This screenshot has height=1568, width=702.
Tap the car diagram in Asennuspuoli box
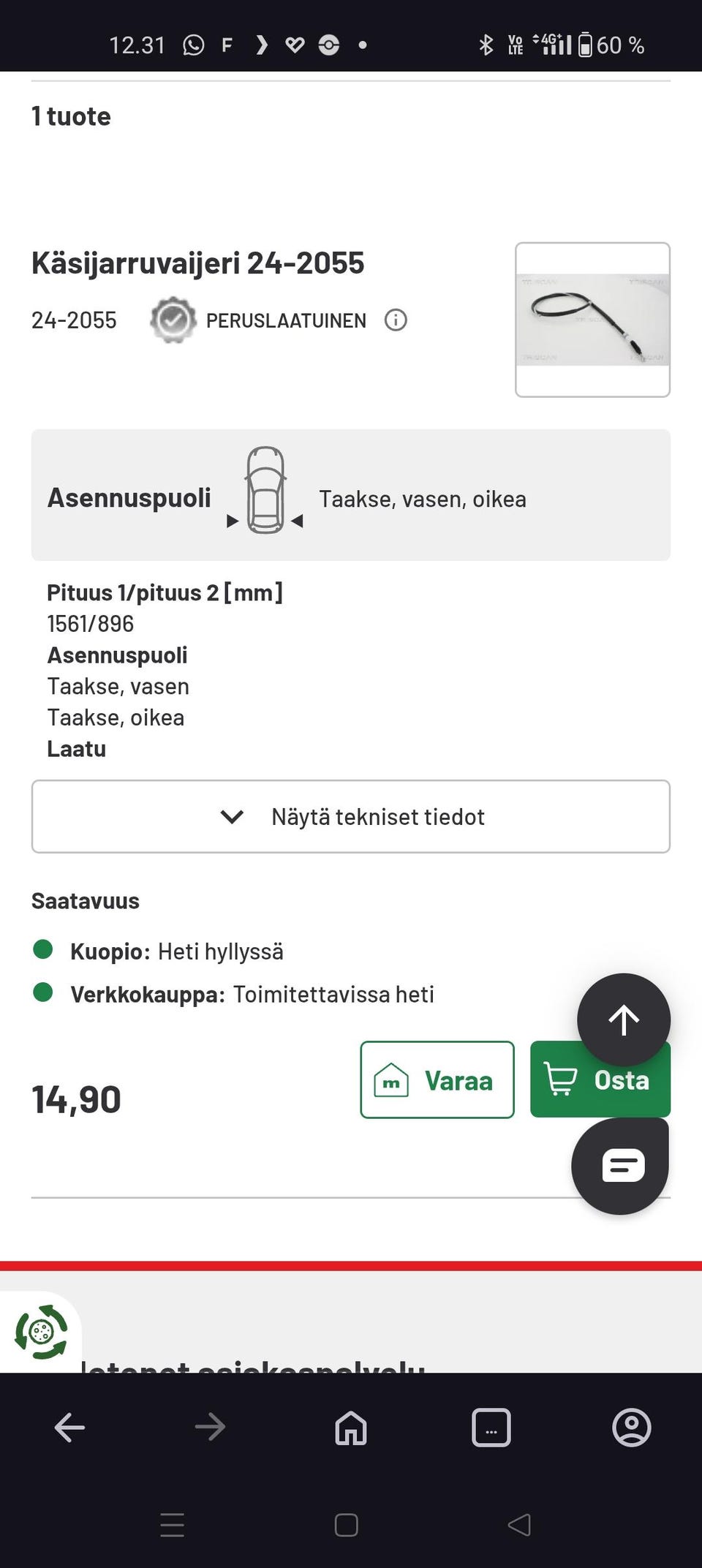coord(265,490)
